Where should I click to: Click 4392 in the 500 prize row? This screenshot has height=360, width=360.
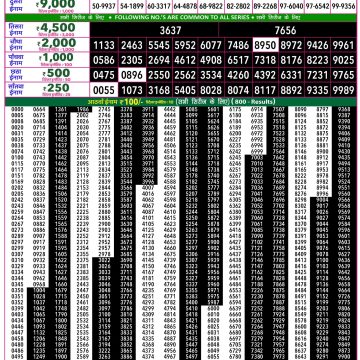pyautogui.click(x=265, y=75)
